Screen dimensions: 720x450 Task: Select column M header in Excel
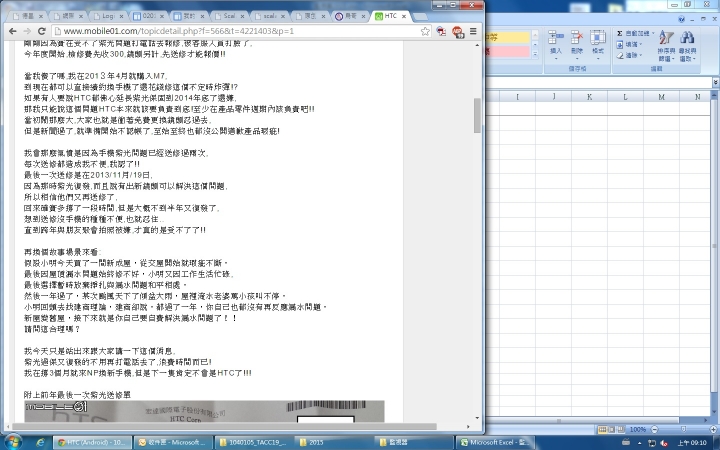coord(661,96)
